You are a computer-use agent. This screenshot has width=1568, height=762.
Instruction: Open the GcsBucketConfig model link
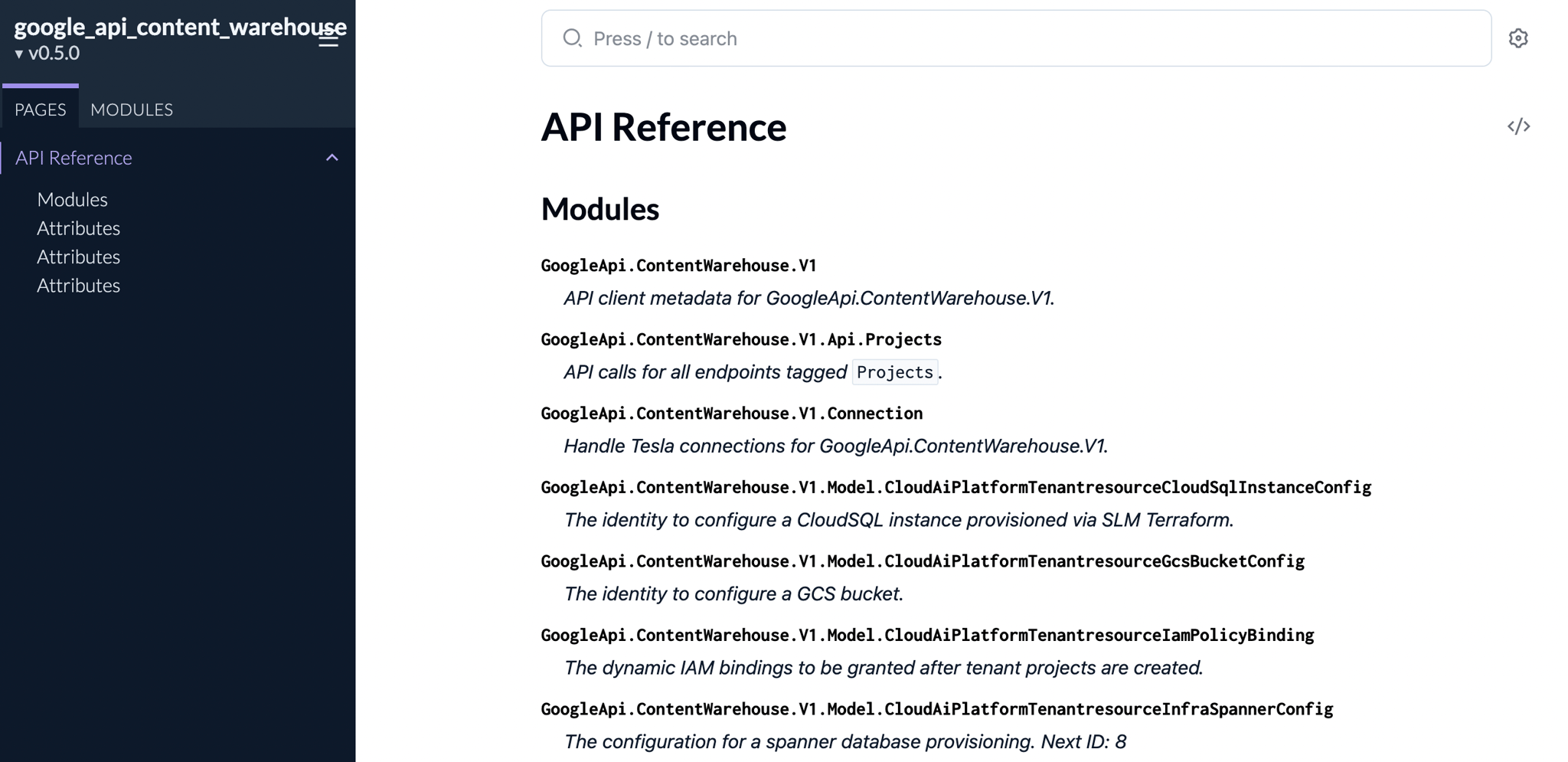(x=923, y=561)
